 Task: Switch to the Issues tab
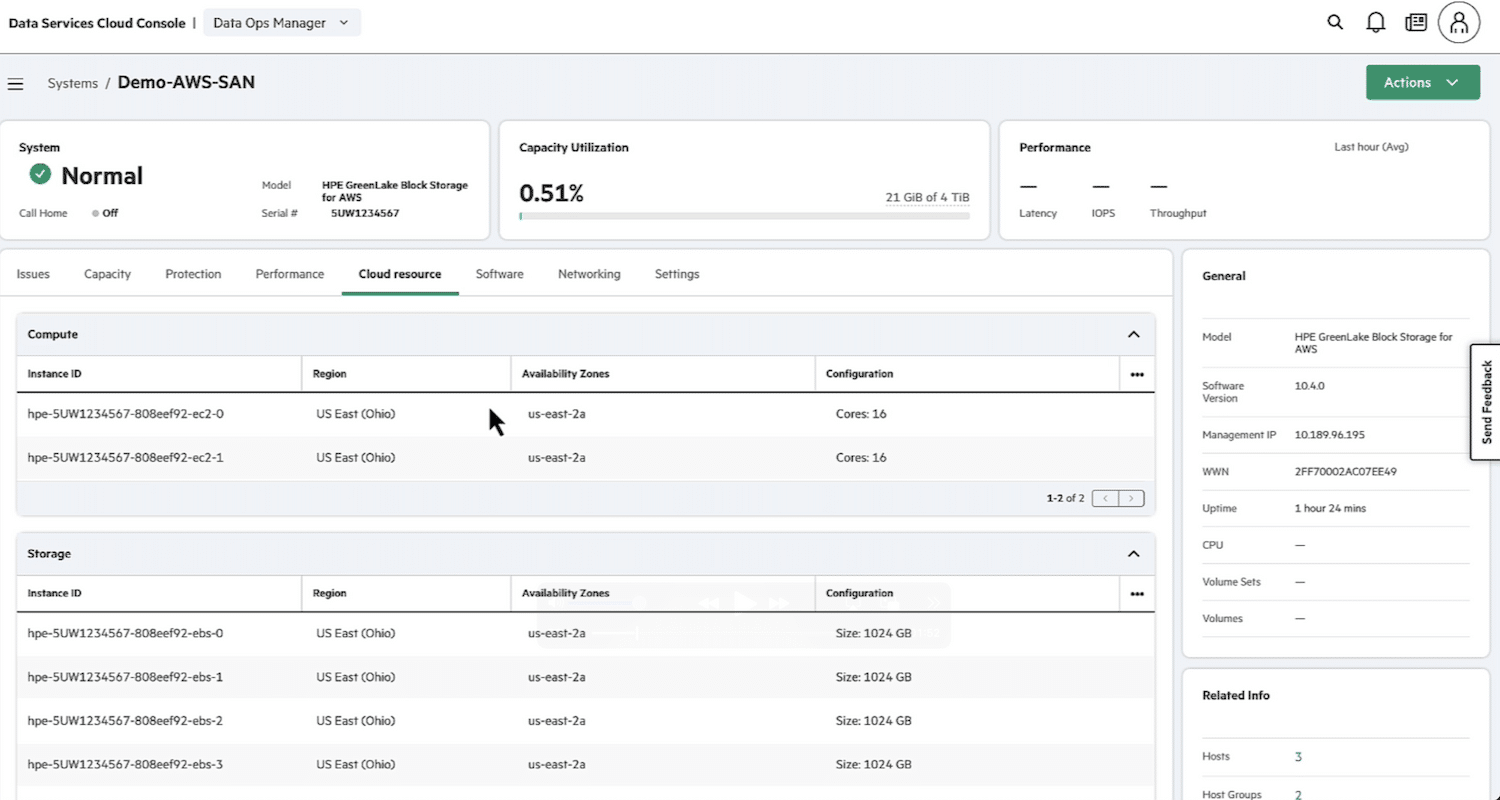[33, 274]
